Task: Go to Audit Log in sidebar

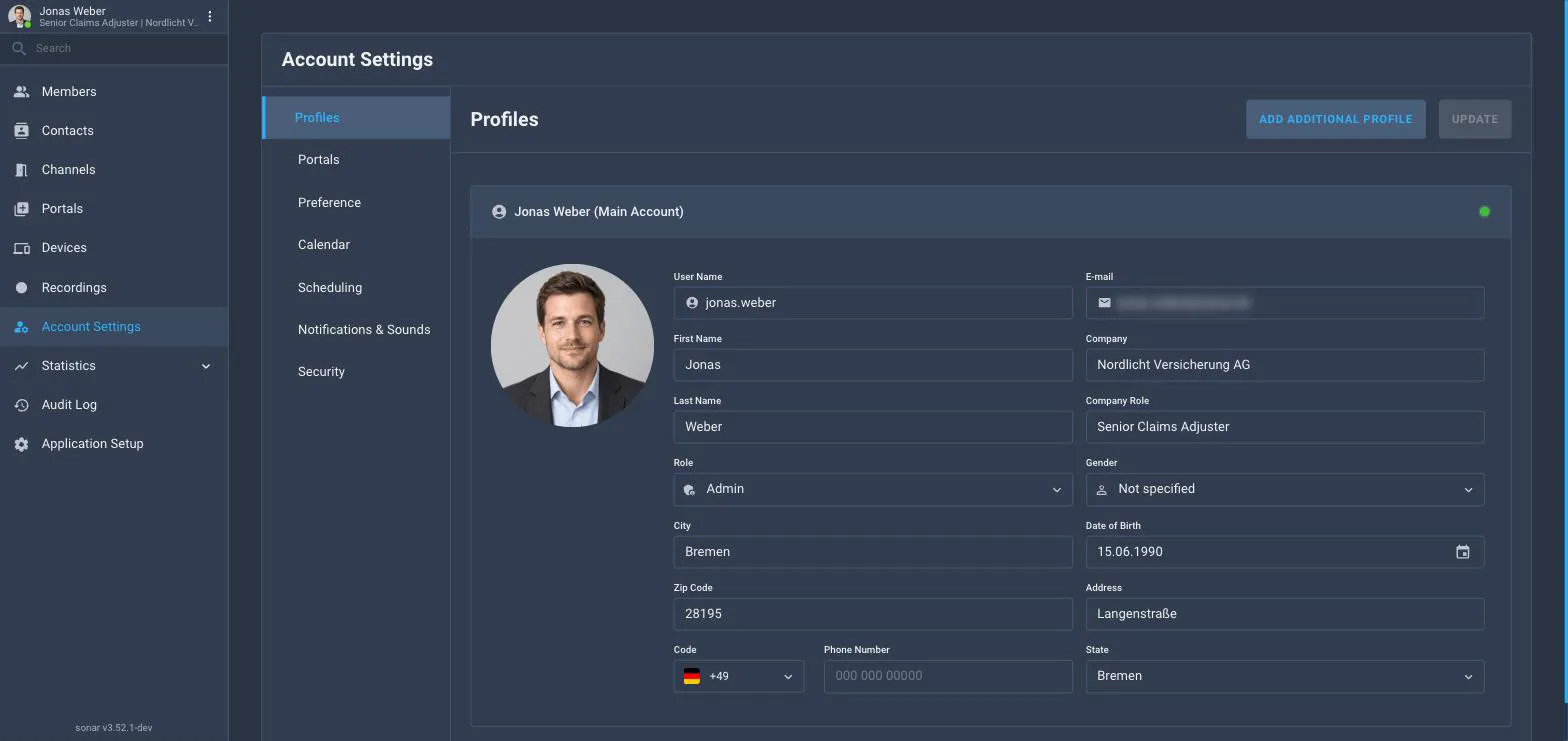Action: pos(114,405)
